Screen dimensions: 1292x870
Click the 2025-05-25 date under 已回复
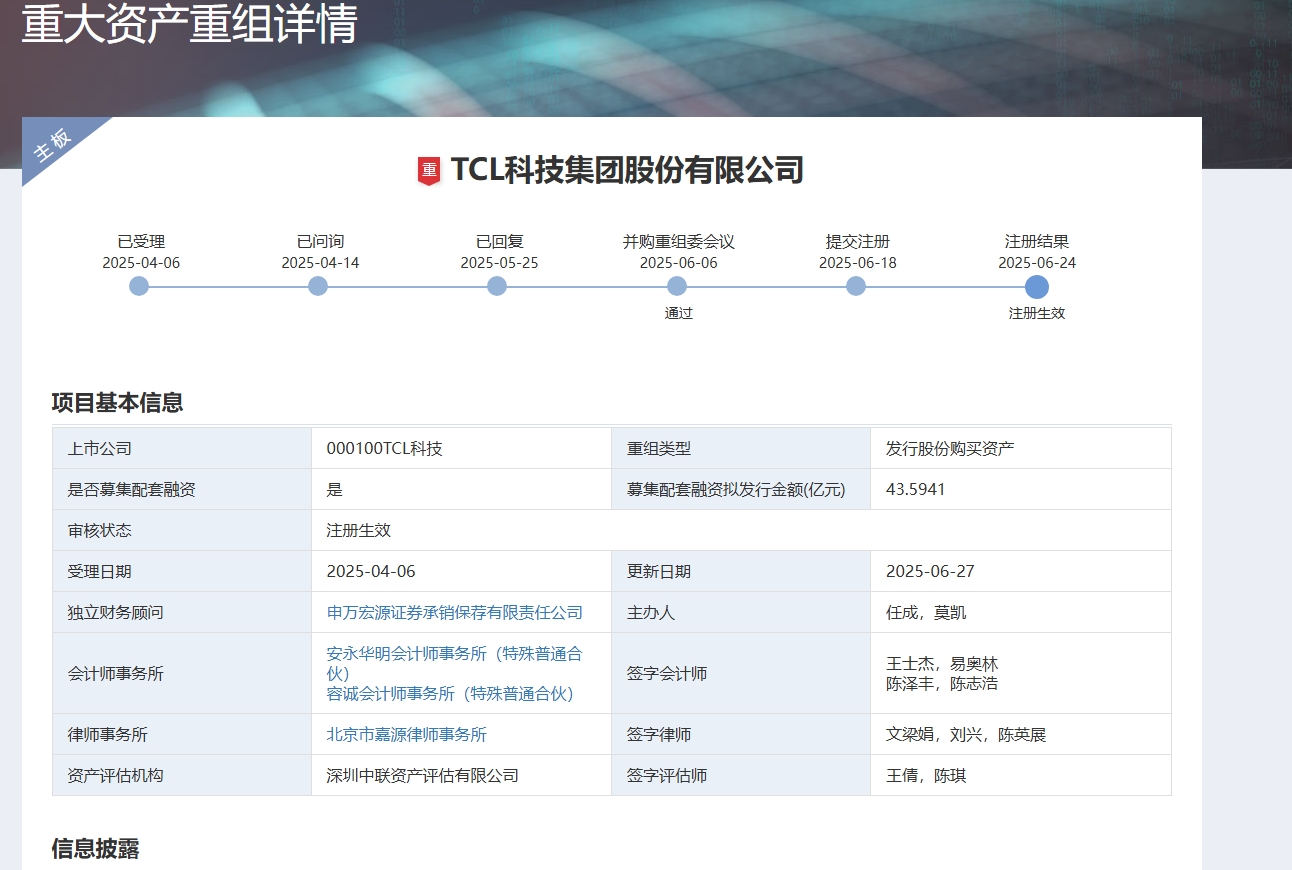pyautogui.click(x=499, y=263)
